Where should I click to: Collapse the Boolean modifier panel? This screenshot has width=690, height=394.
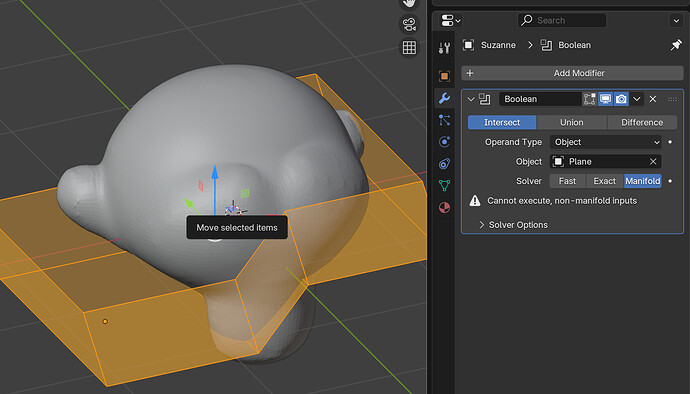tap(470, 99)
